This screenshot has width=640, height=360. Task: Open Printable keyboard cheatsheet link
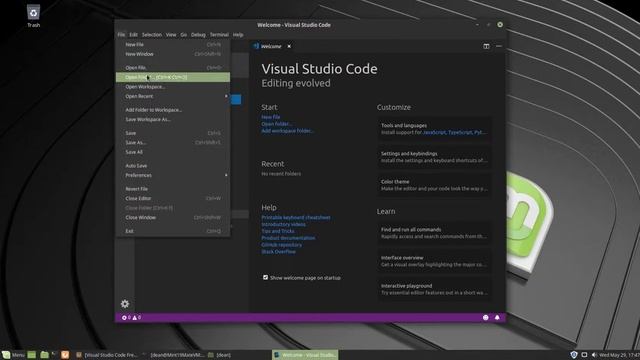[296, 218]
